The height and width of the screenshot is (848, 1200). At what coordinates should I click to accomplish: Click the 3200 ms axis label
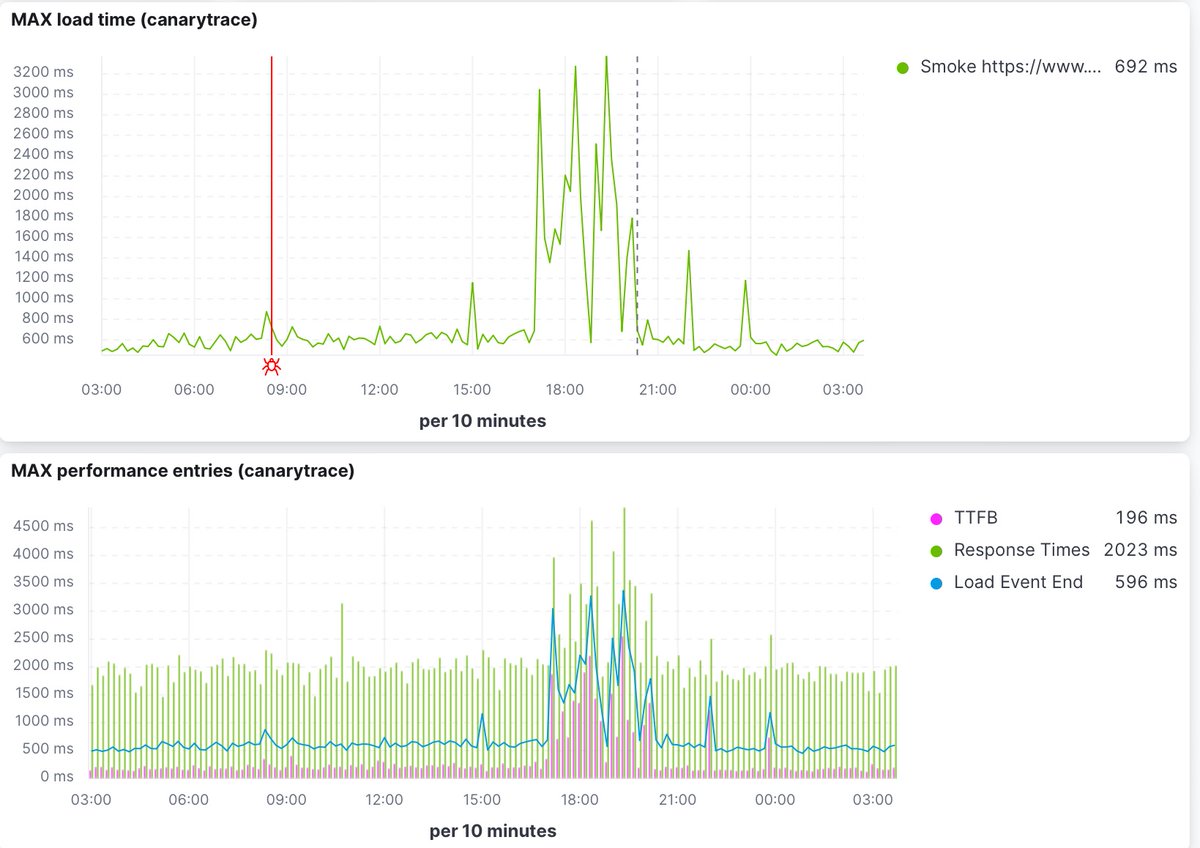44,72
